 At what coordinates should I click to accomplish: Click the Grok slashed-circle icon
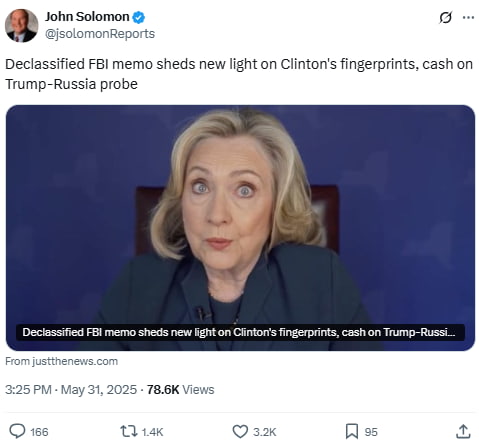(x=445, y=17)
